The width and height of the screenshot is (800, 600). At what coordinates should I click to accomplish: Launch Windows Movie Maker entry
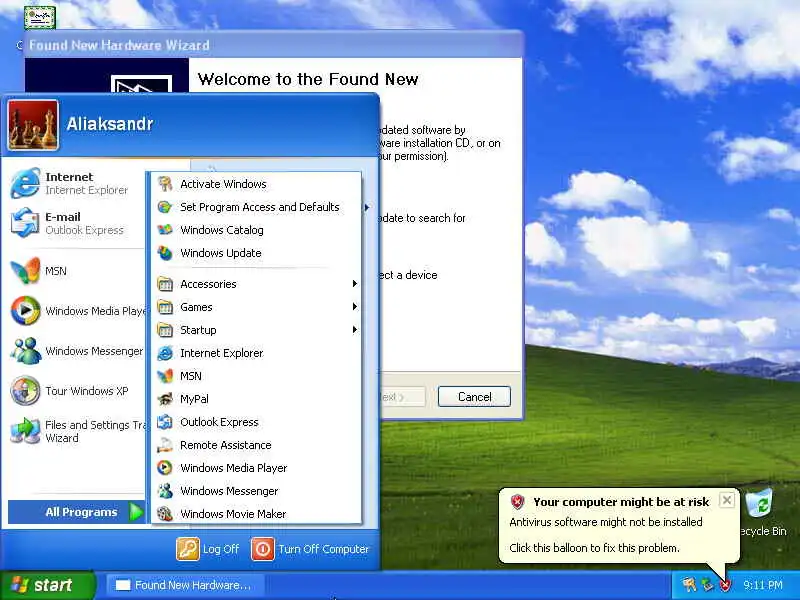tap(256, 514)
